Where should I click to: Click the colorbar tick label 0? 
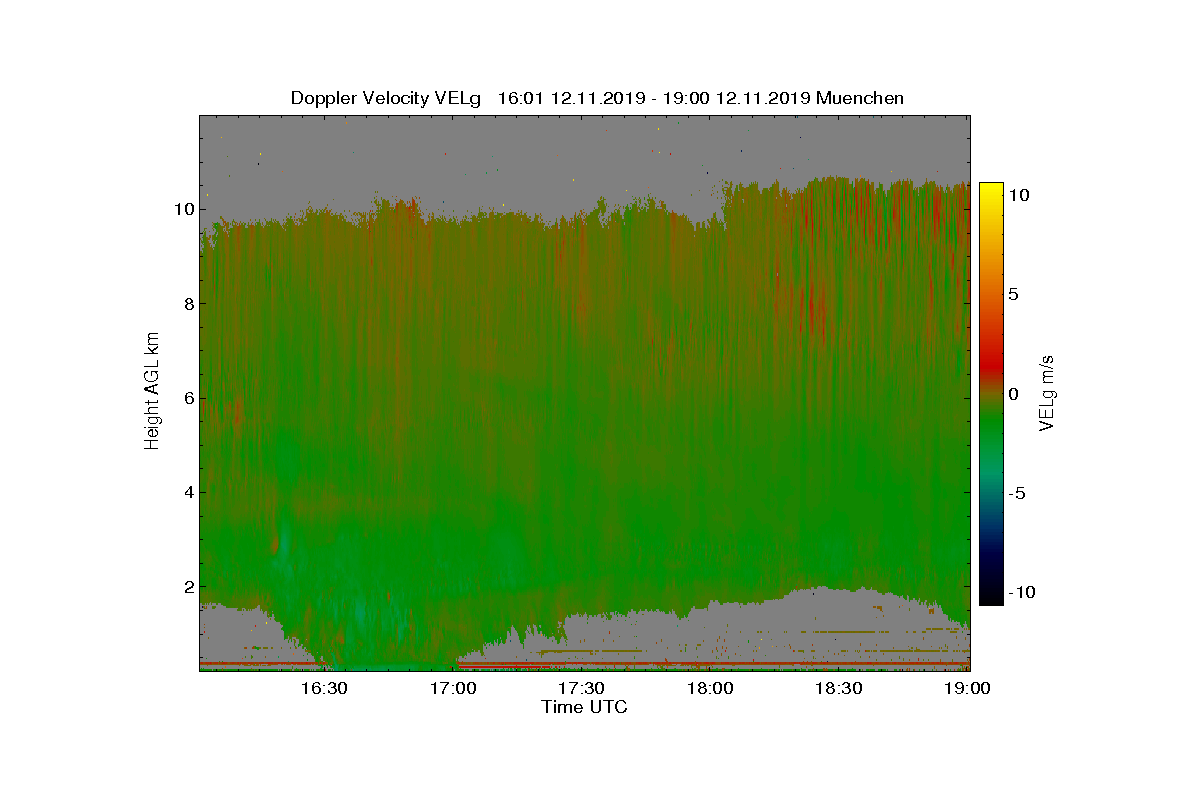(1014, 394)
